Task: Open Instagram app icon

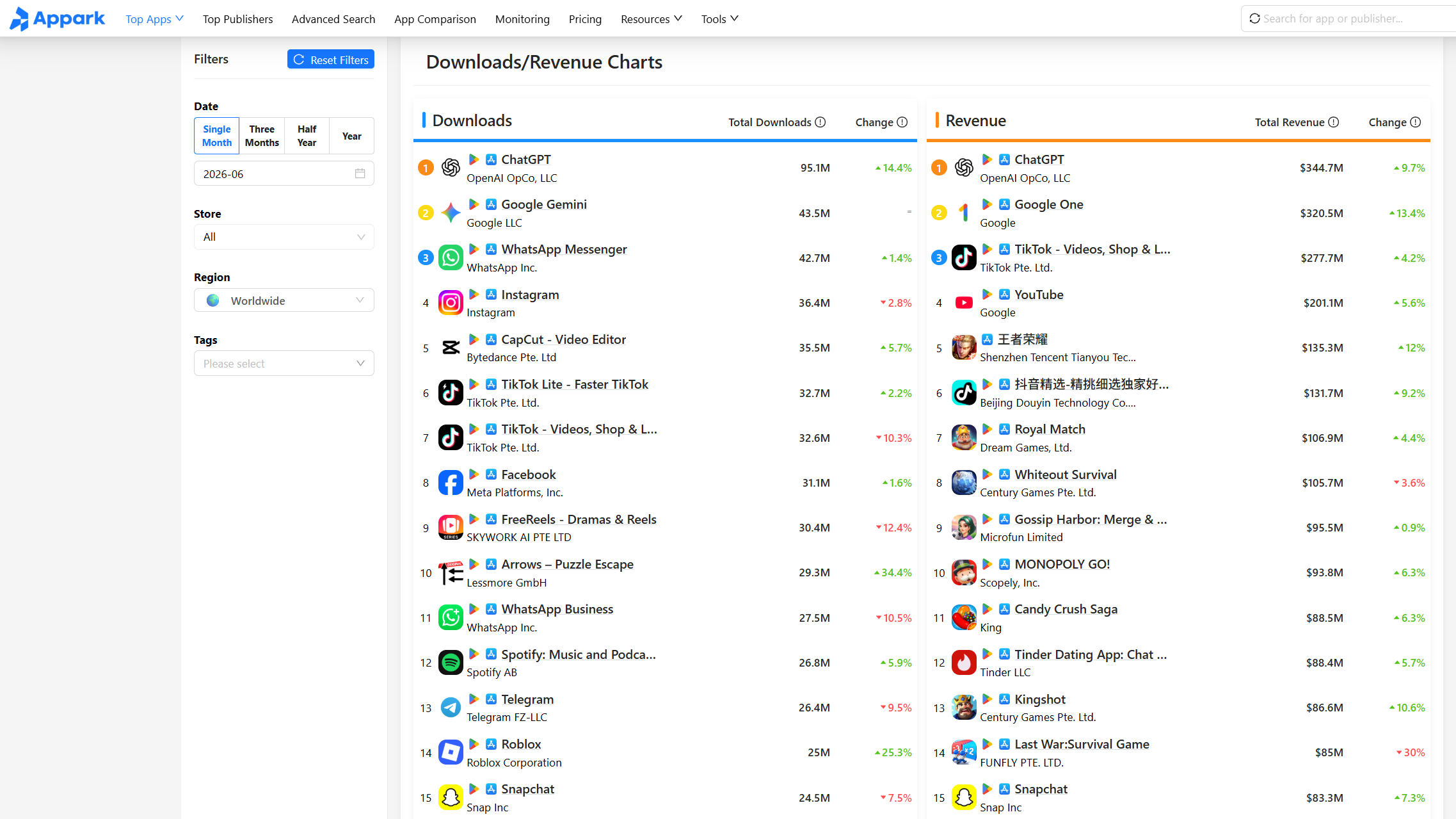Action: pos(451,302)
